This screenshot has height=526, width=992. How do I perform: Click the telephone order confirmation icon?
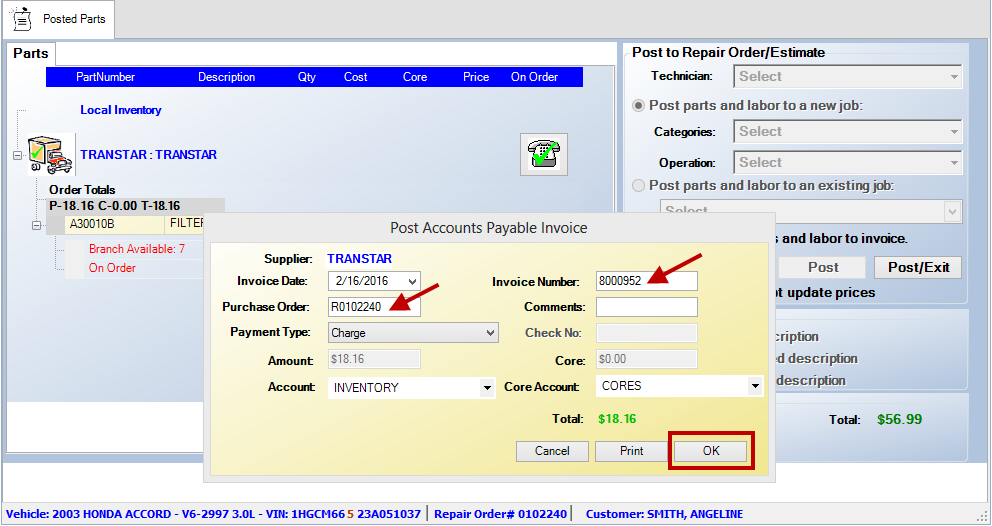point(544,154)
